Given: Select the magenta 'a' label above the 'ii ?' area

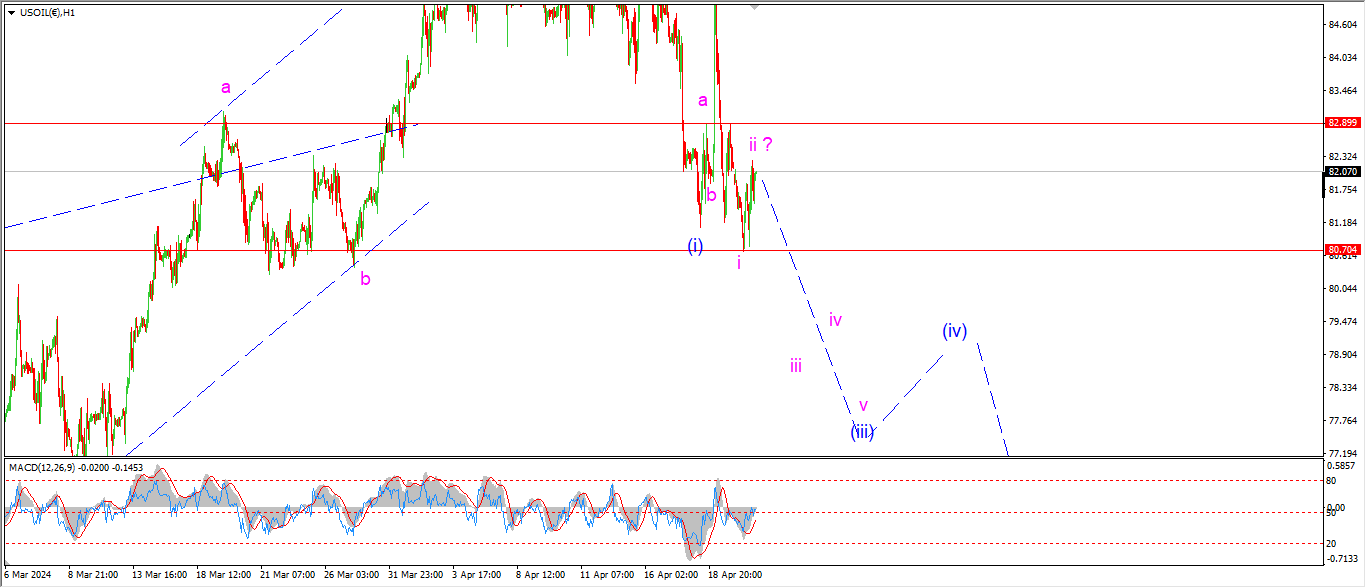Looking at the screenshot, I should [x=703, y=101].
